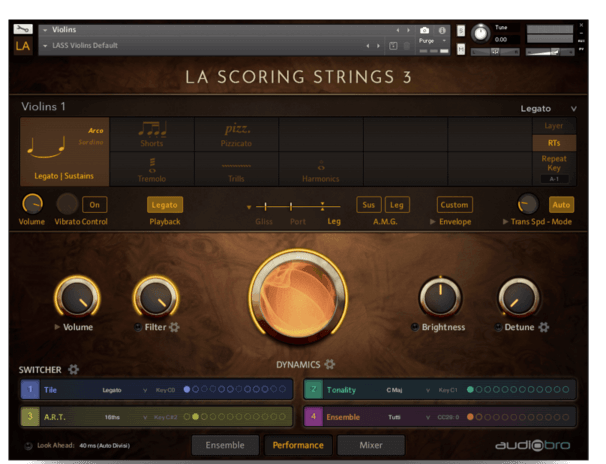Open Dynamics settings gear
606x464 pixels.
[330, 364]
